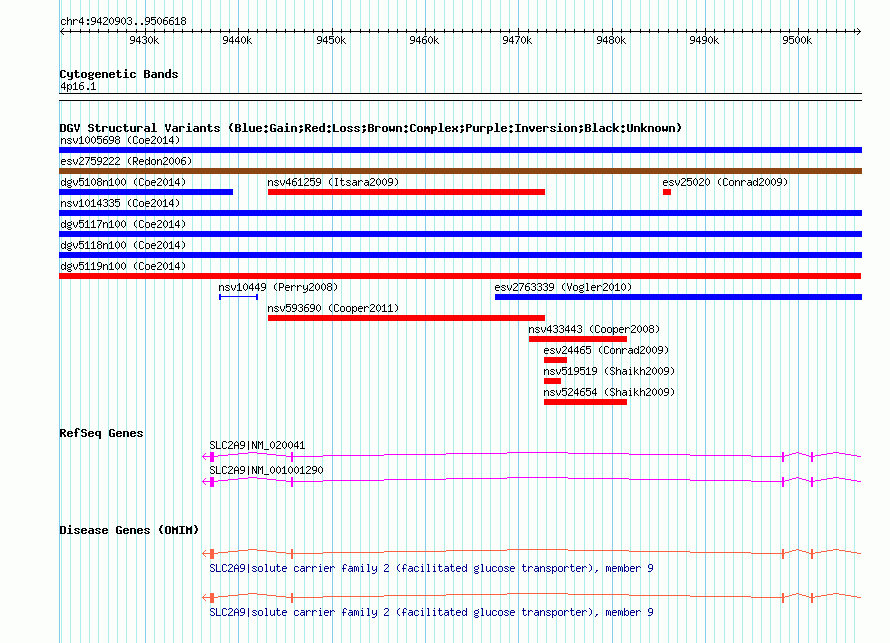
Task: Click the 9440k ruler position
Action: click(x=237, y=40)
